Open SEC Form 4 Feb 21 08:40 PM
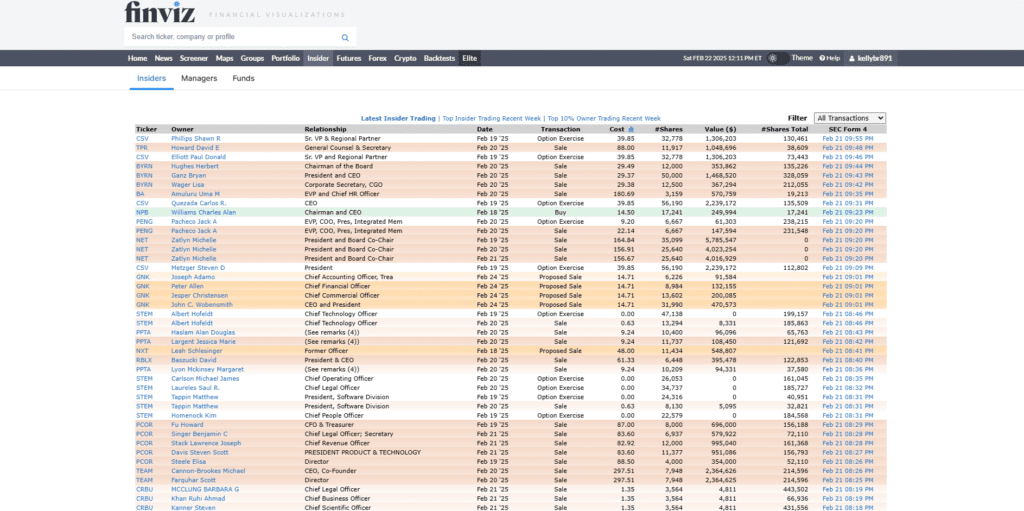Viewport: 1024px width, 511px height. click(x=848, y=360)
